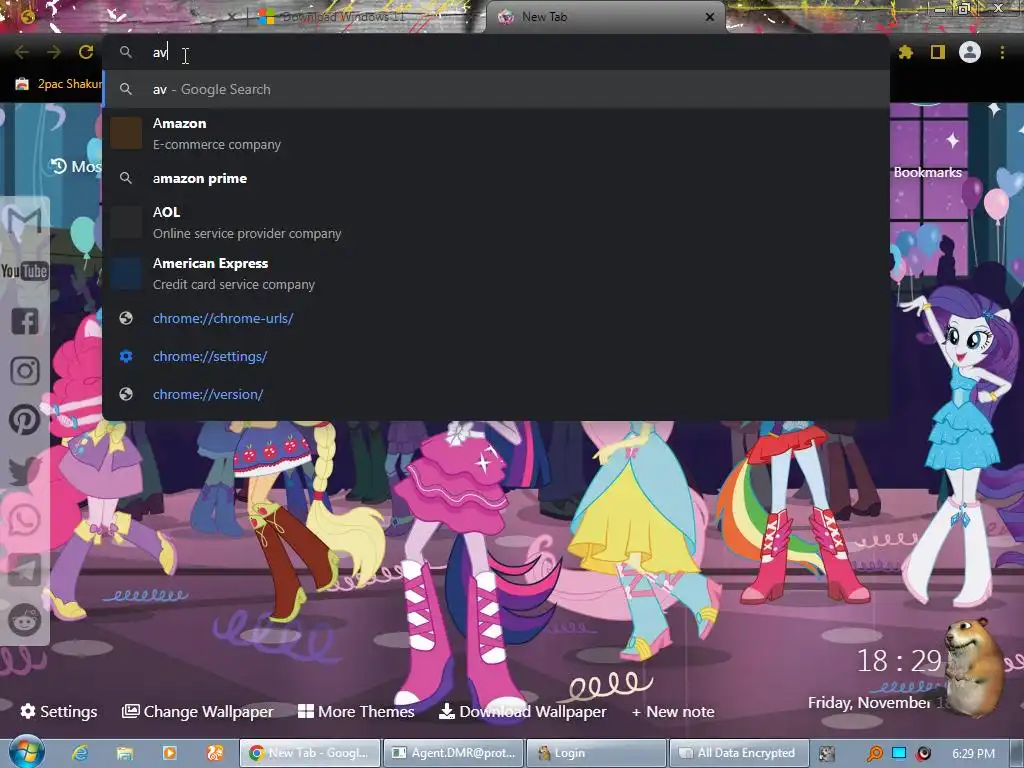
Task: Click the 6:29 PM system clock
Action: point(973,754)
